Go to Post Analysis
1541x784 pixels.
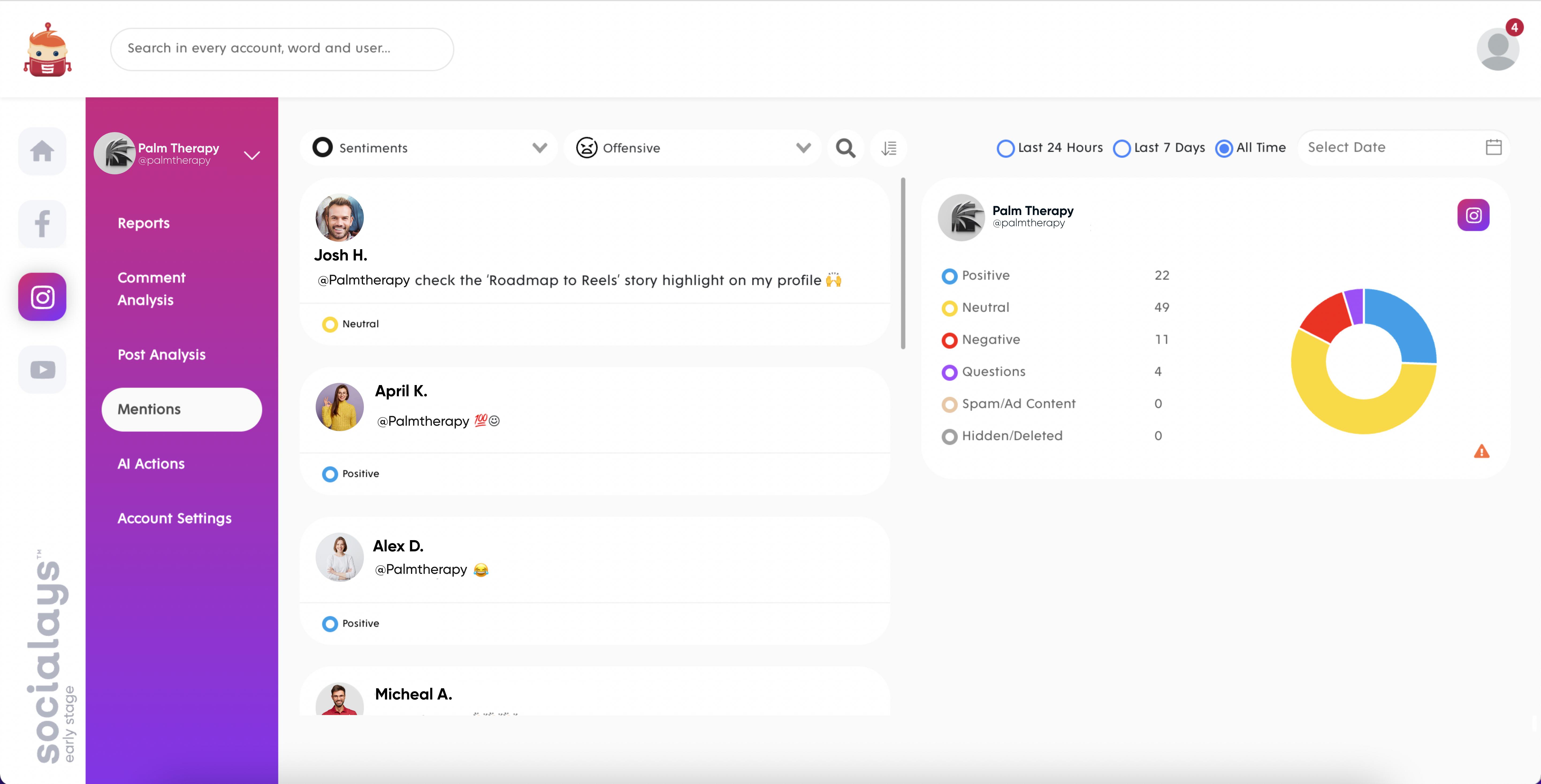point(162,355)
